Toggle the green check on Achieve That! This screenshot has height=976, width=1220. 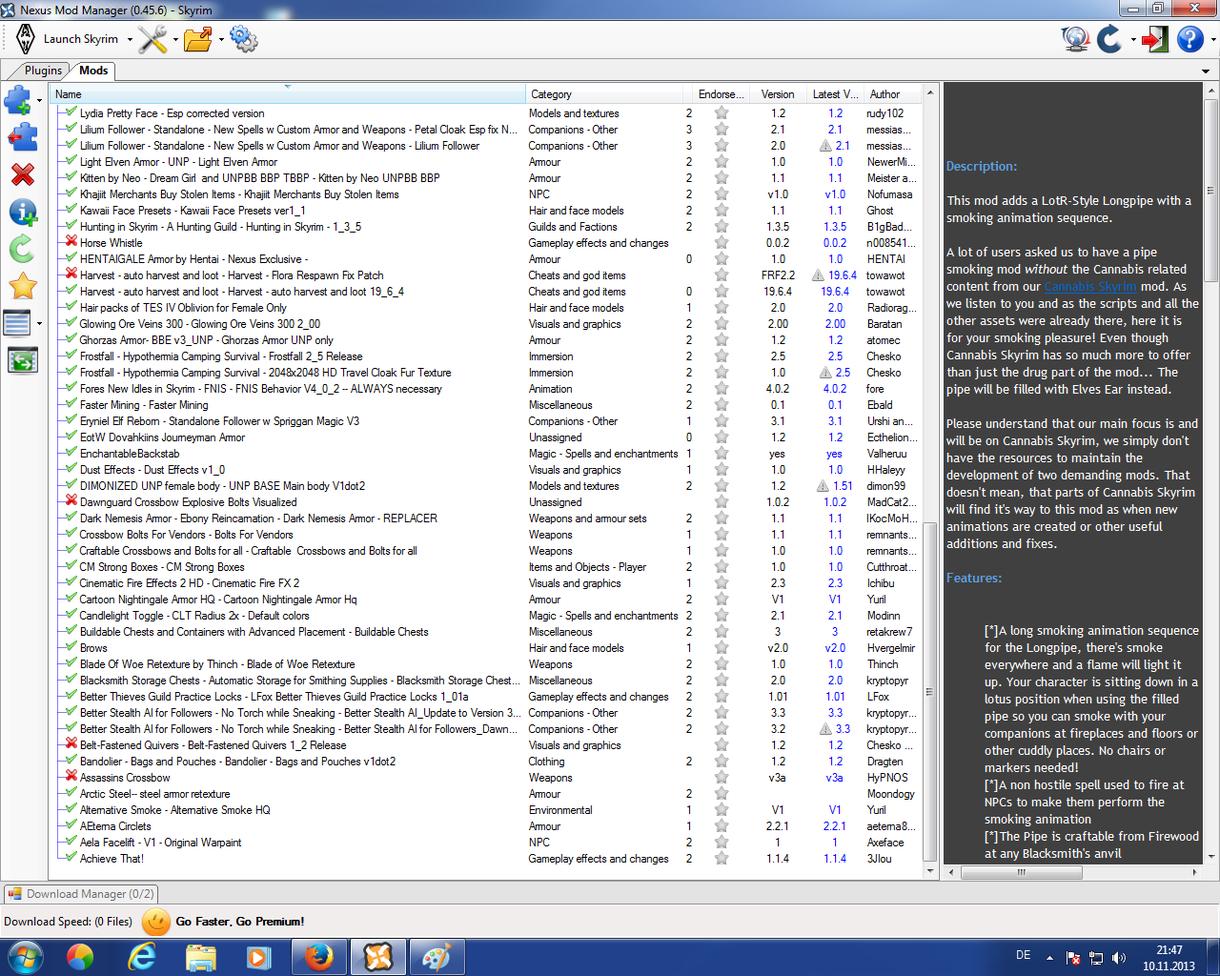70,858
